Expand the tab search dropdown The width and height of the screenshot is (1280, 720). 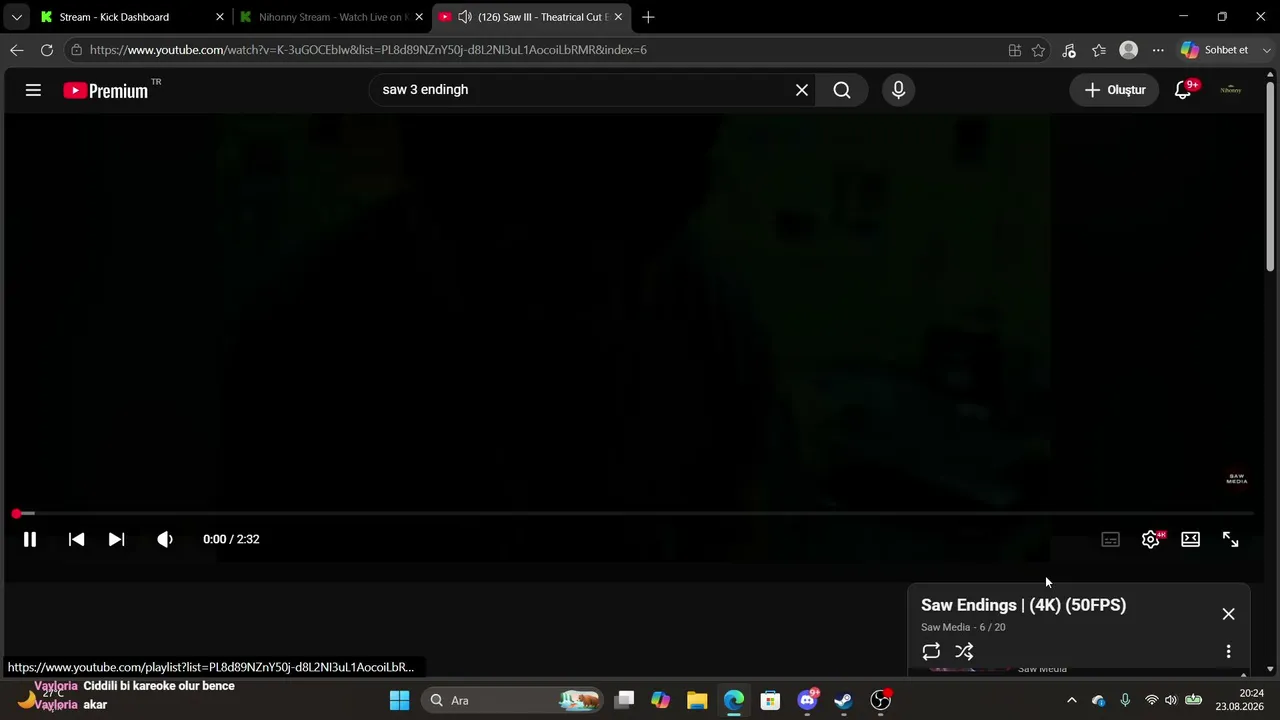pyautogui.click(x=16, y=17)
